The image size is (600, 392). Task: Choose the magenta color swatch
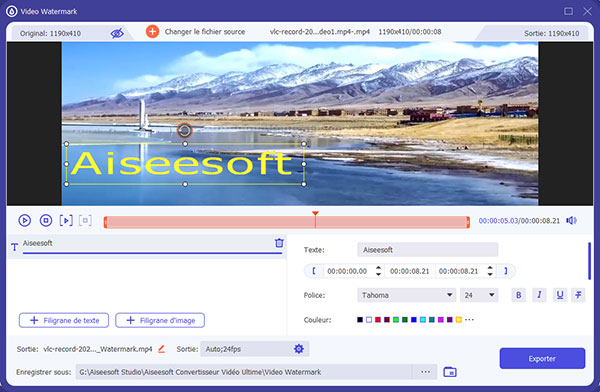pyautogui.click(x=441, y=320)
